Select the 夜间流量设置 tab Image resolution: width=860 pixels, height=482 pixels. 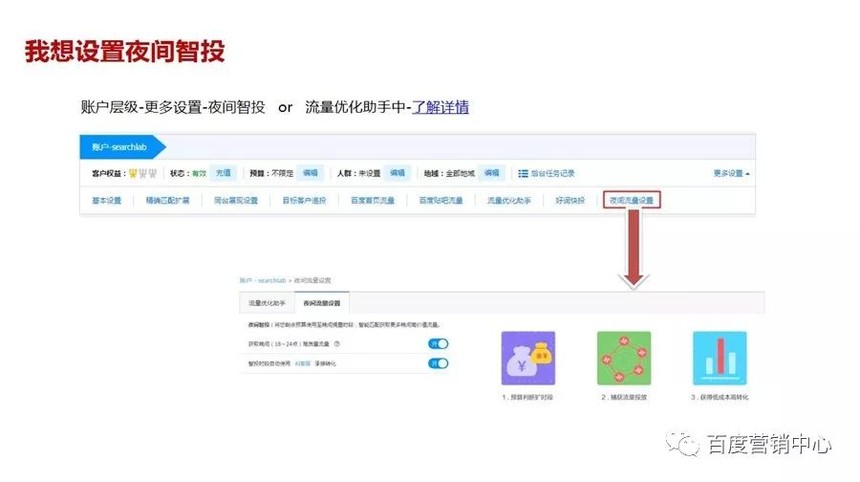click(x=322, y=303)
